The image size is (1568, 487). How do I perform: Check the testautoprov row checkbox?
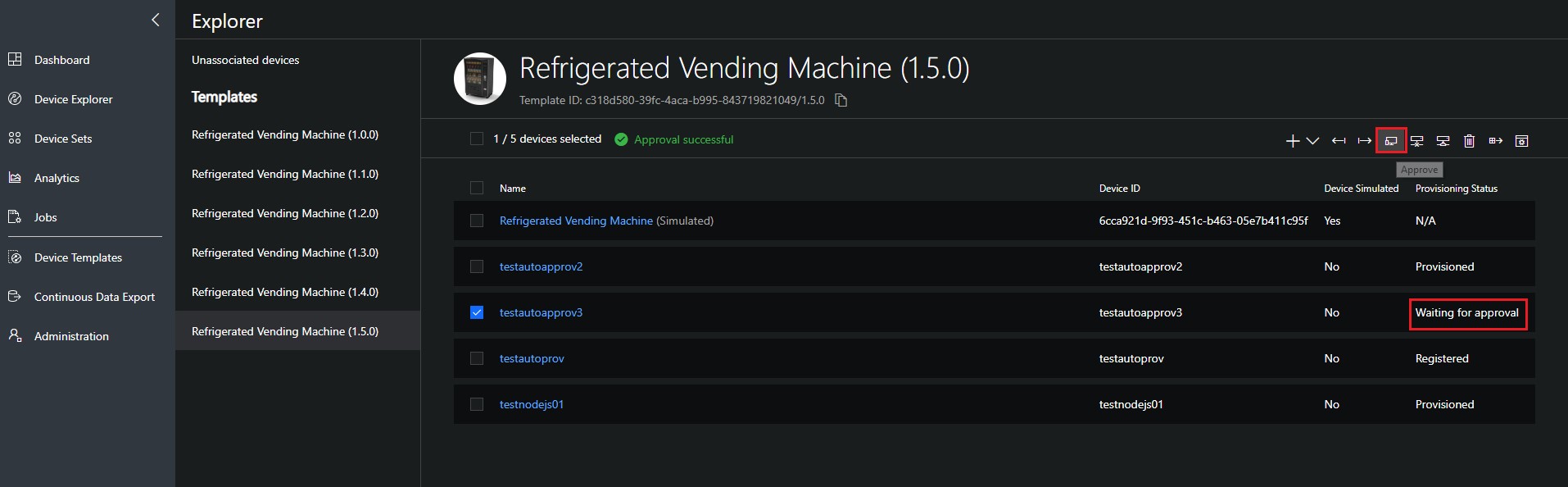coord(477,358)
